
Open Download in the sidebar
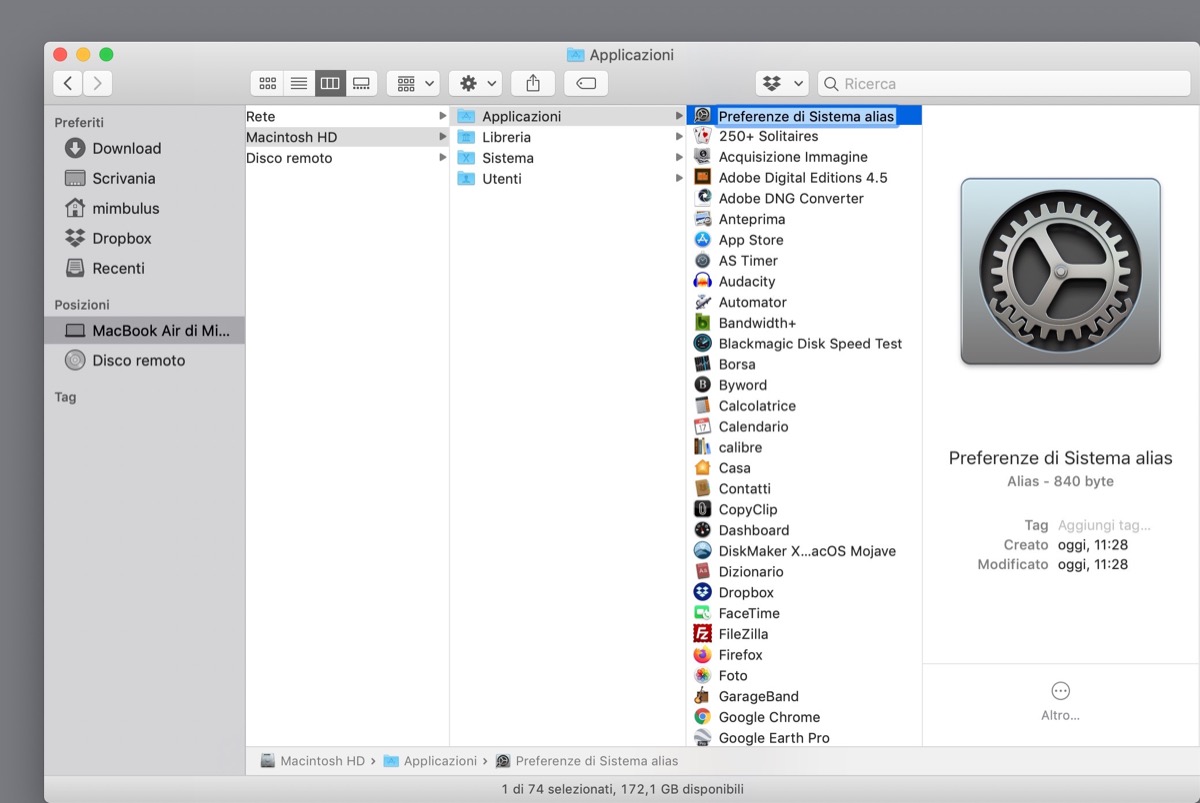coord(126,148)
